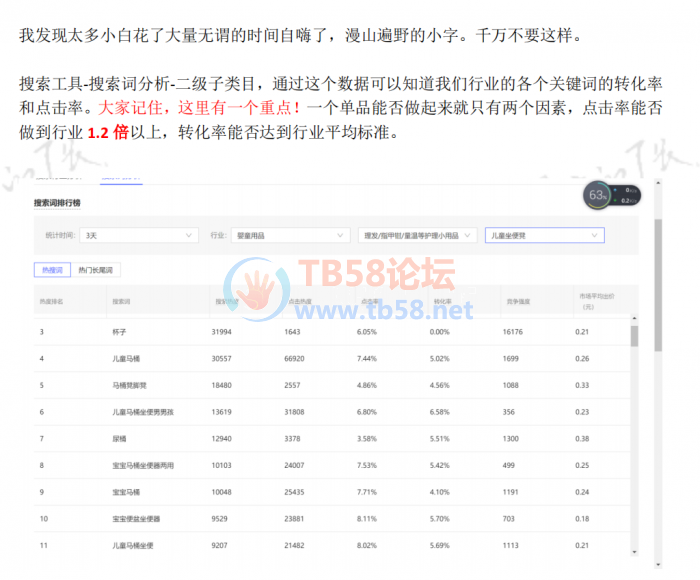Click the bold red 1.2 倍 text
The height and width of the screenshot is (580, 700).
pos(108,132)
